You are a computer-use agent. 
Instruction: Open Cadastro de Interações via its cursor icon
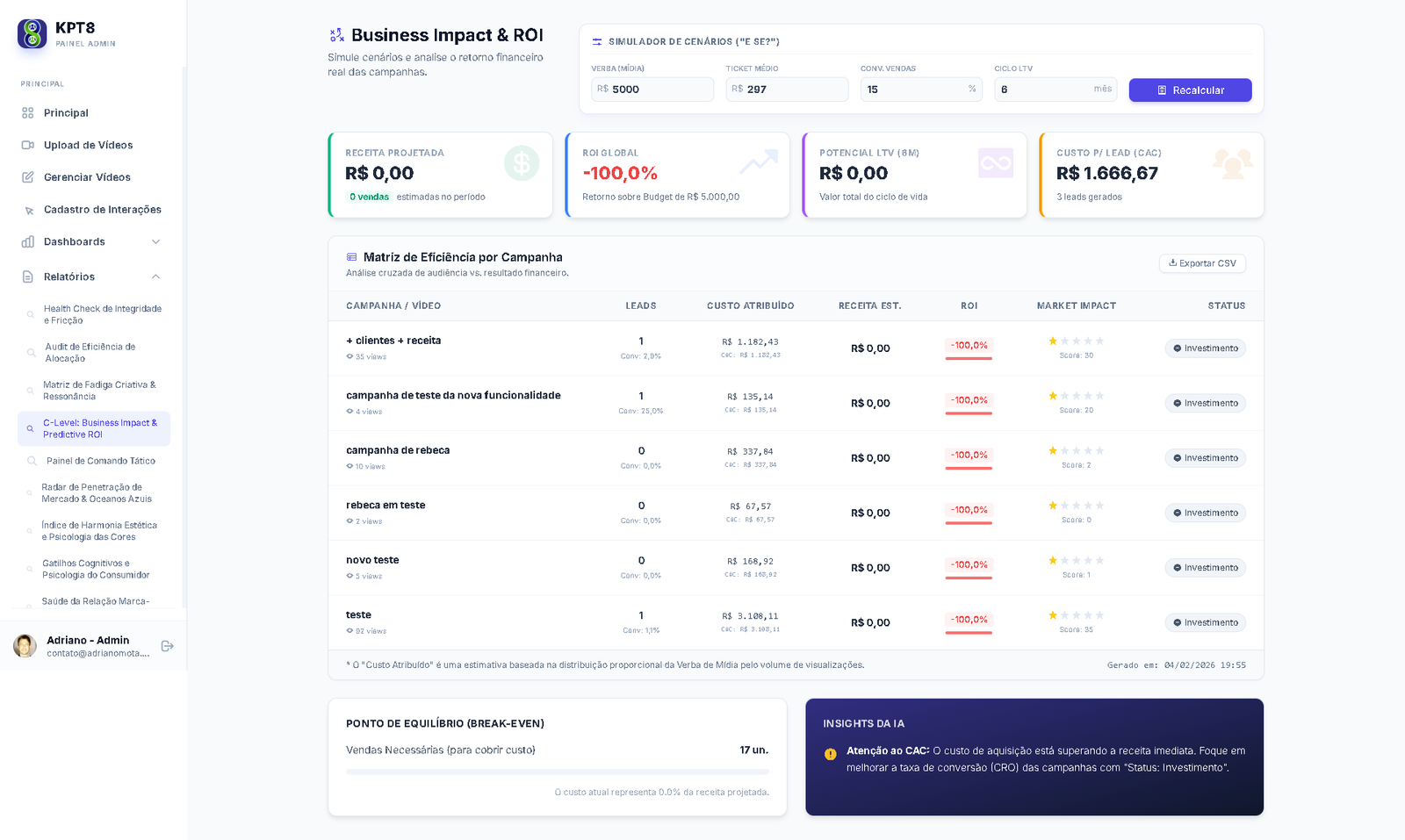click(27, 209)
